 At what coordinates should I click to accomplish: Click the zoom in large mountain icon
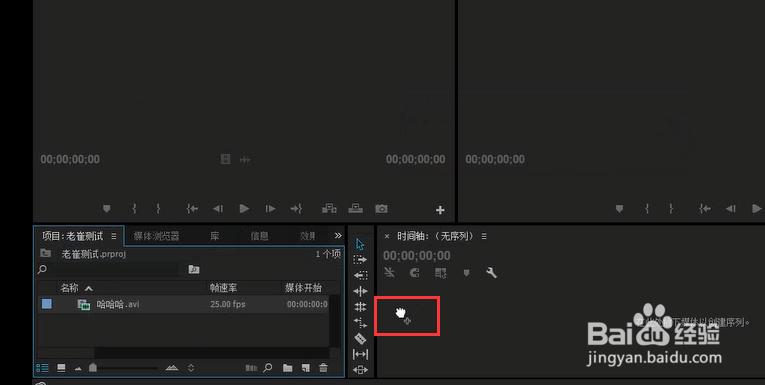point(172,368)
